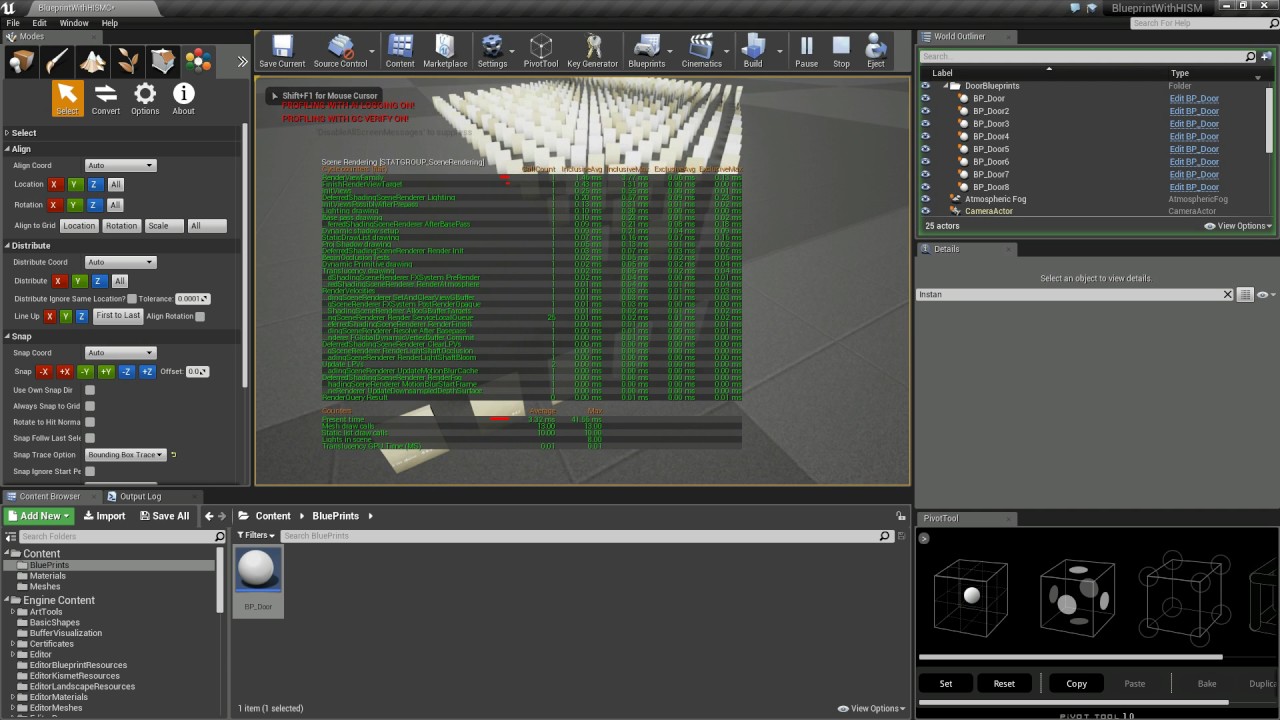
Task: Click the Reset button in PivotTool
Action: [1004, 684]
